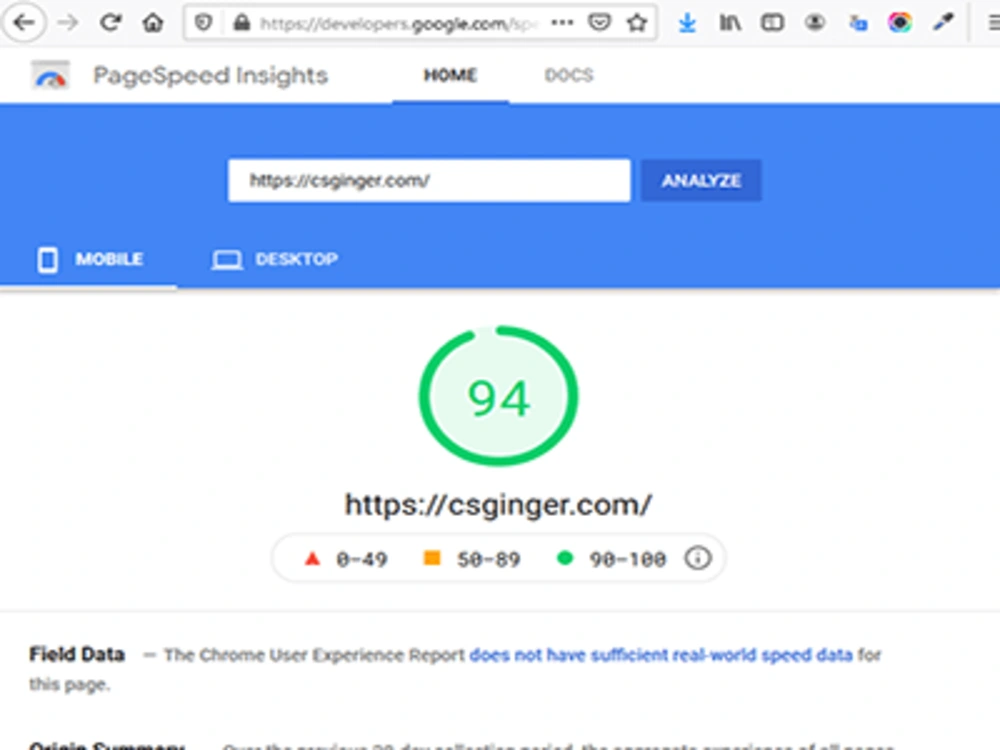This screenshot has height=750, width=1000.
Task: Open the Downloads arrow icon
Action: (x=687, y=22)
